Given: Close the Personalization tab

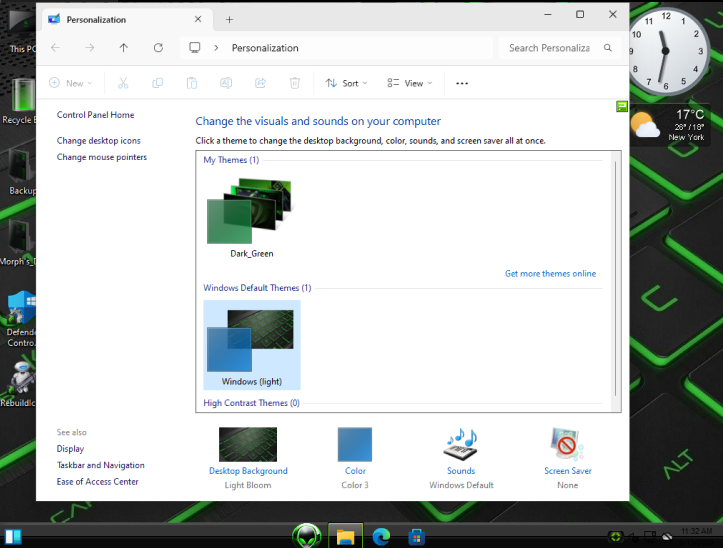Looking at the screenshot, I should coord(198,19).
